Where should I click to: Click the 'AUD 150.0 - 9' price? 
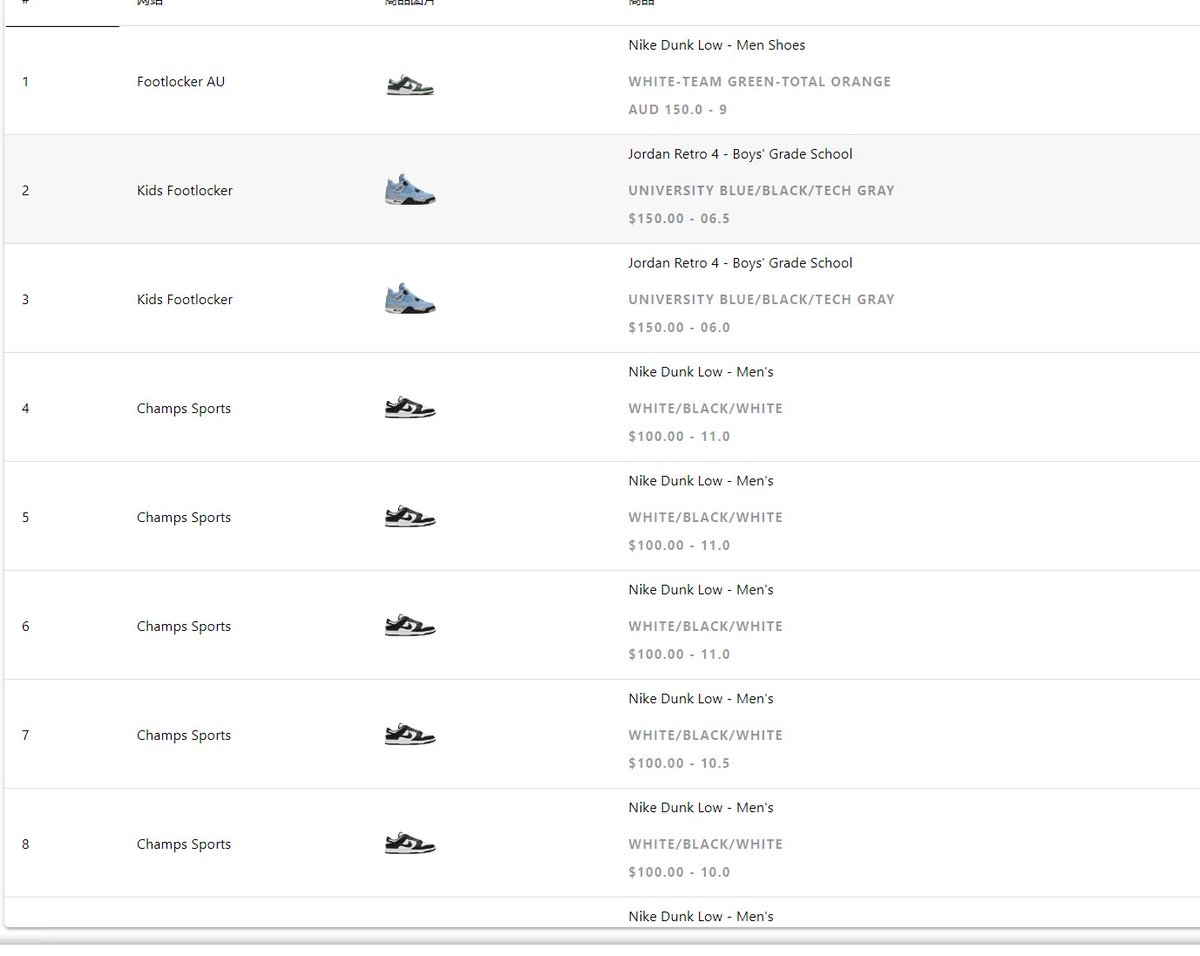pyautogui.click(x=678, y=109)
